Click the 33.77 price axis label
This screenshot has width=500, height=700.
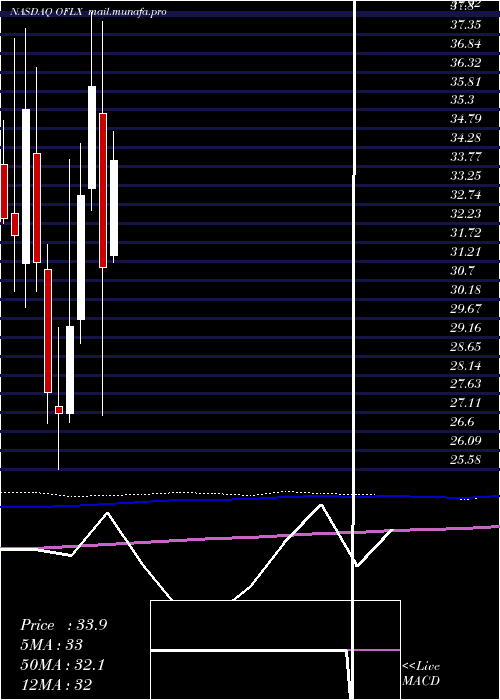coord(466,157)
